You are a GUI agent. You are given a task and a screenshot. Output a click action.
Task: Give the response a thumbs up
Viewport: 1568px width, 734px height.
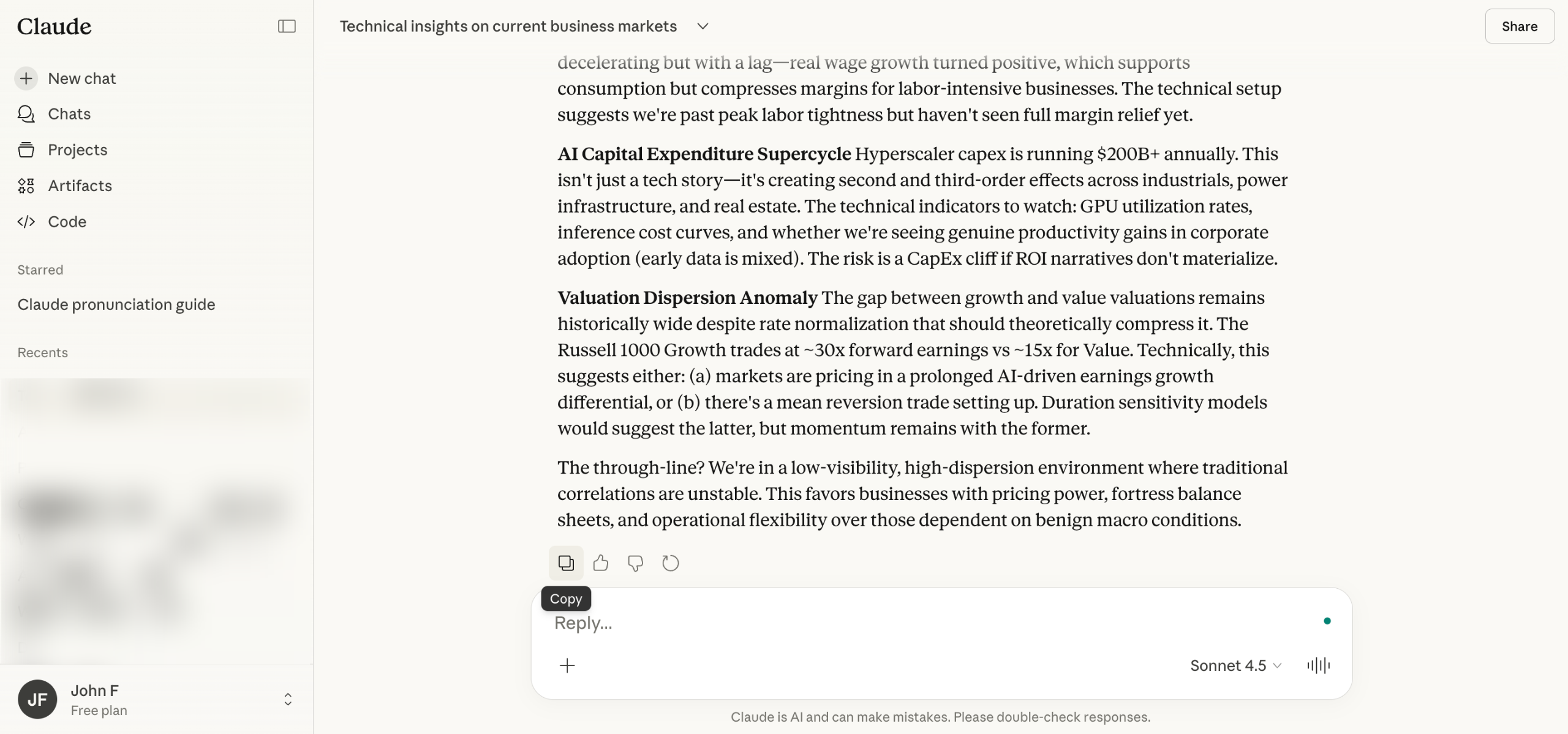click(601, 562)
